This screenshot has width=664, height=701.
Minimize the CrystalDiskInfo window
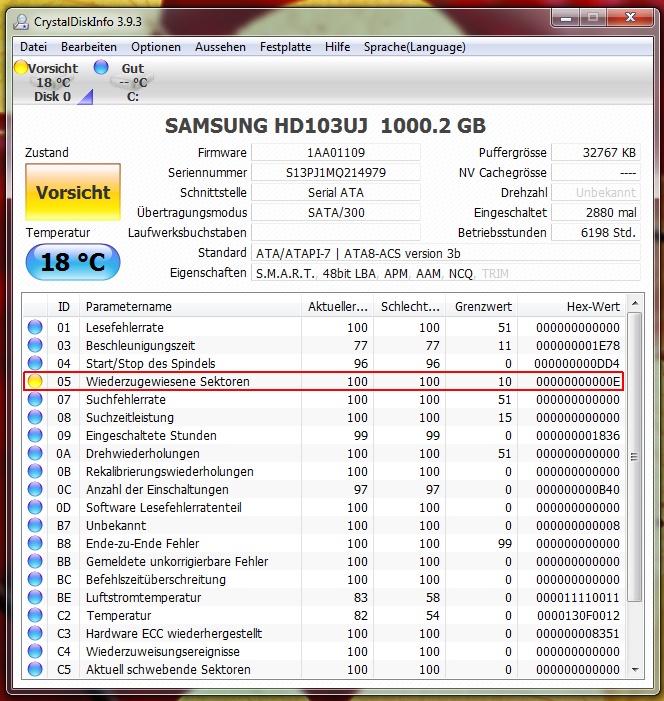click(566, 18)
